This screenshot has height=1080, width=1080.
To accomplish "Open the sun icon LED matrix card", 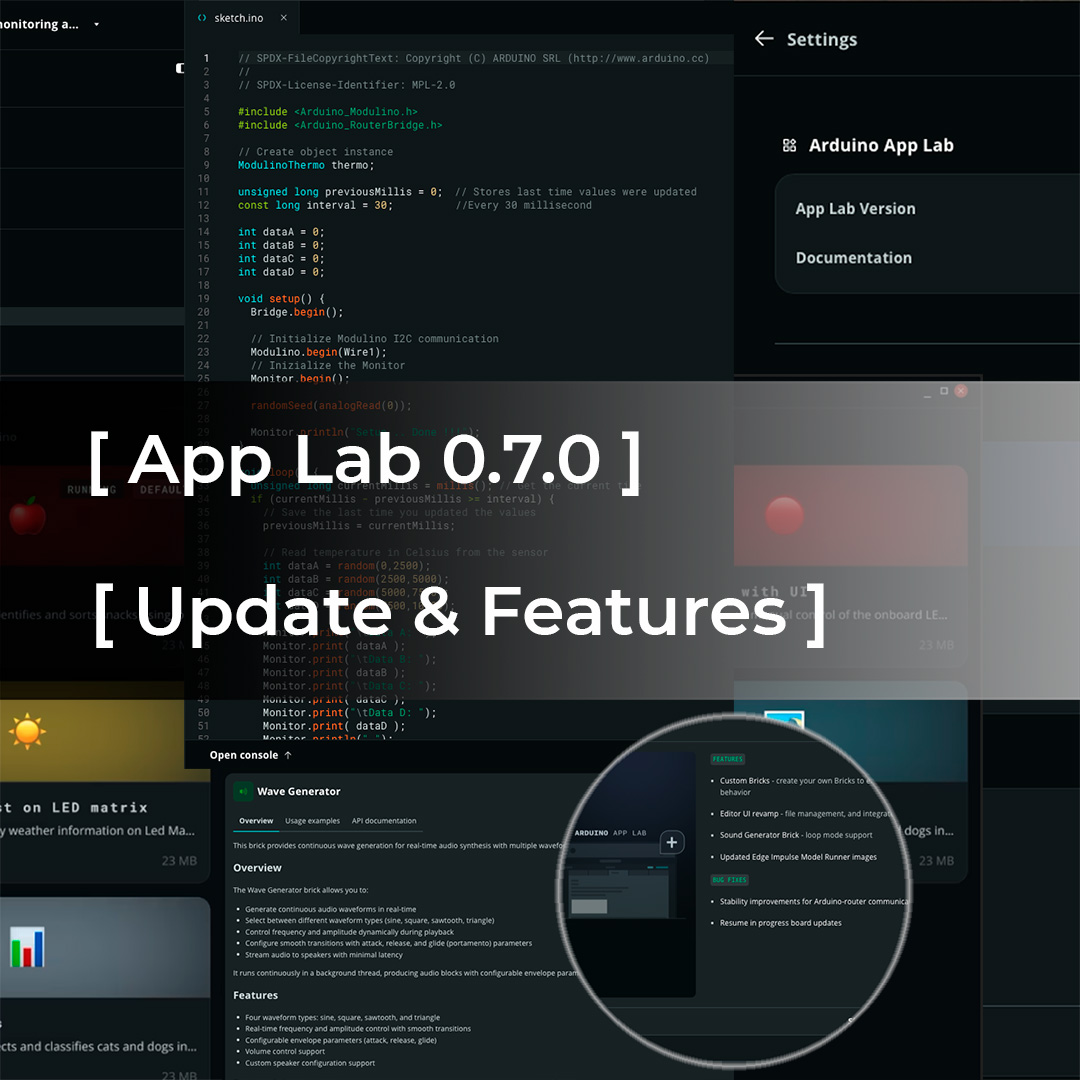I will [103, 782].
